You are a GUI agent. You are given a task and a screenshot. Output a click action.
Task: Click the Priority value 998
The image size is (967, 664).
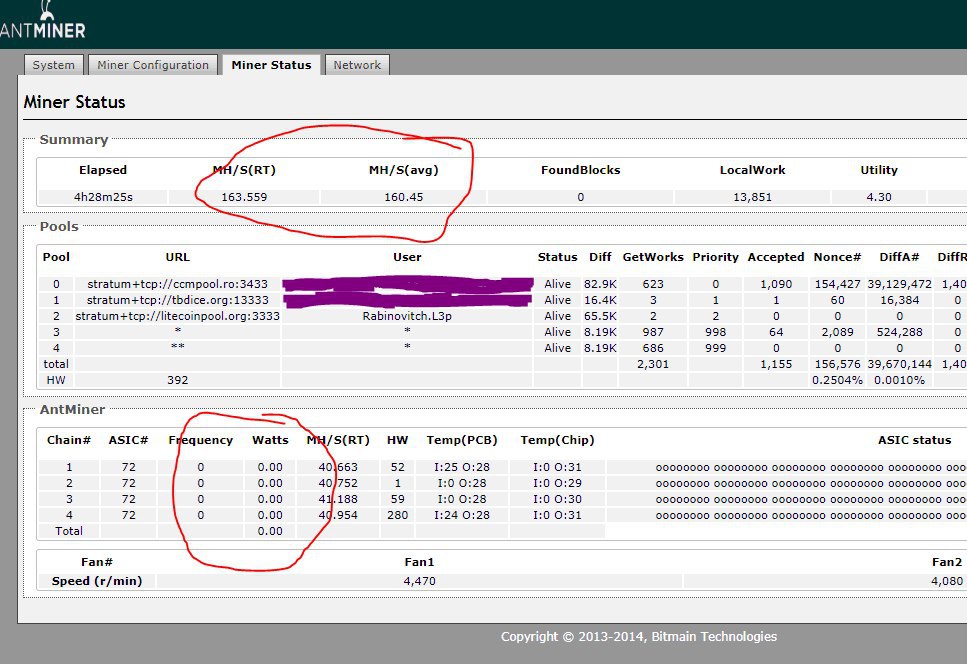pyautogui.click(x=715, y=332)
